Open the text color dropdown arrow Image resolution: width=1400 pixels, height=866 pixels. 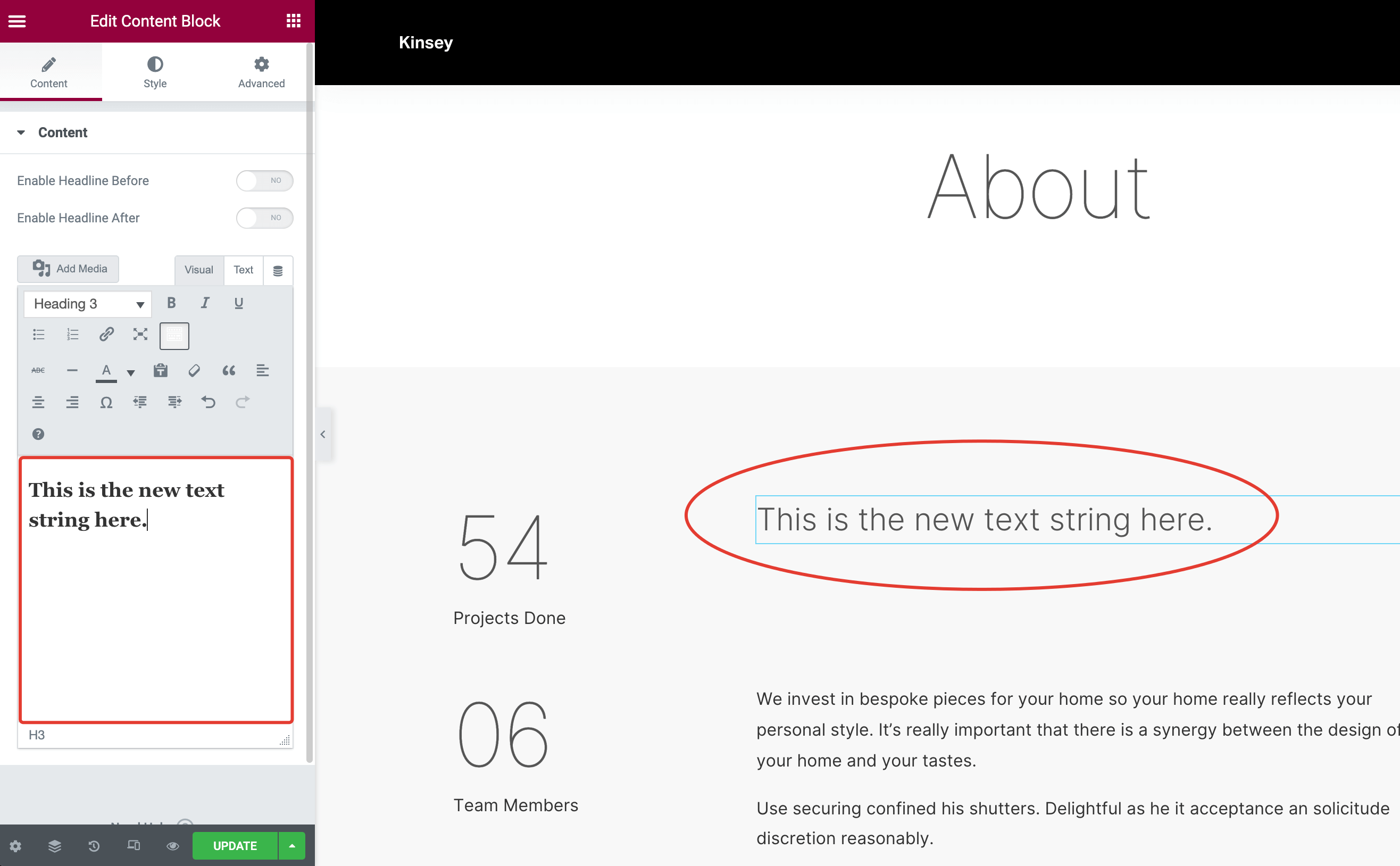[x=130, y=373]
